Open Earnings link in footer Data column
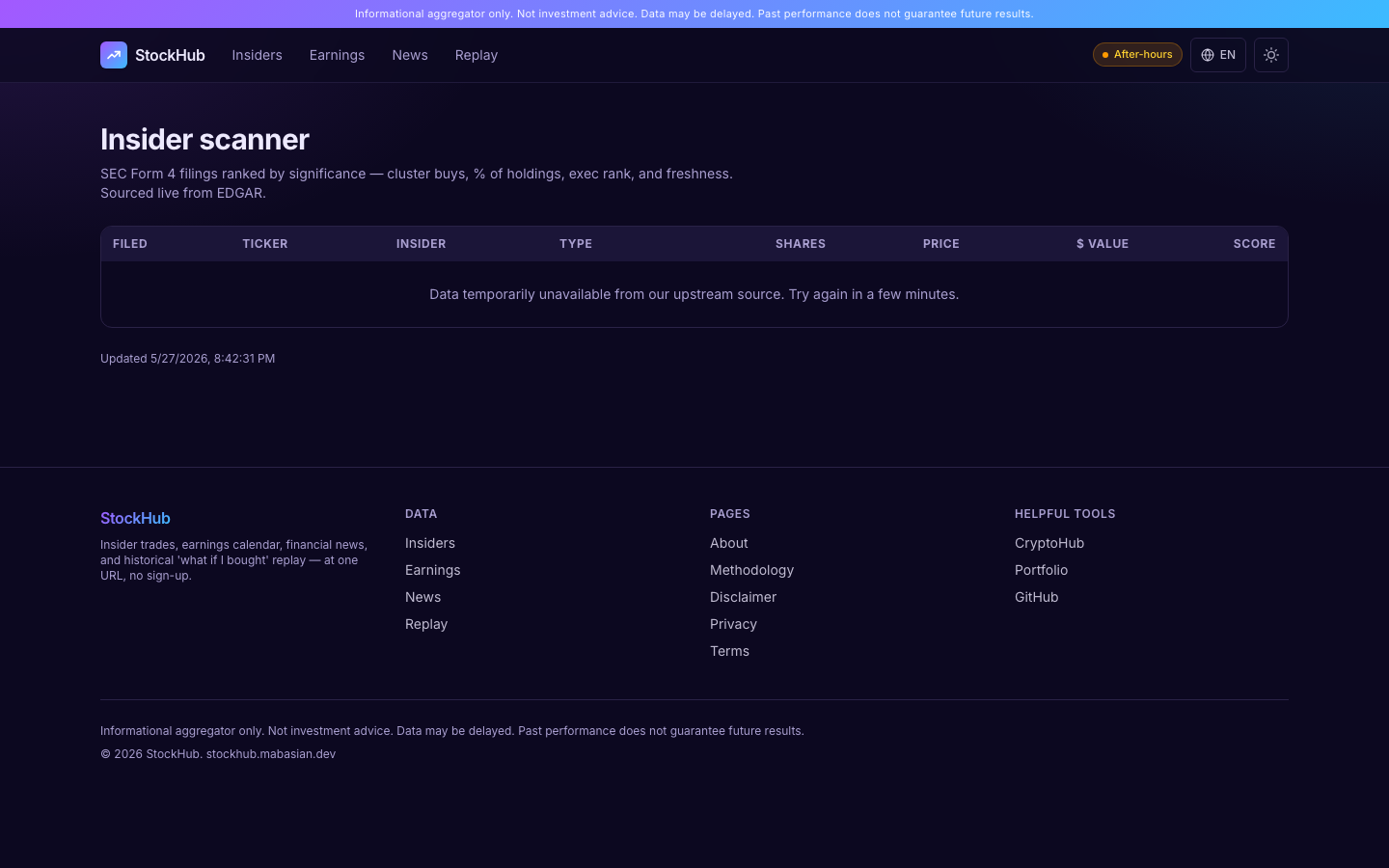Image resolution: width=1389 pixels, height=868 pixels. [x=433, y=570]
